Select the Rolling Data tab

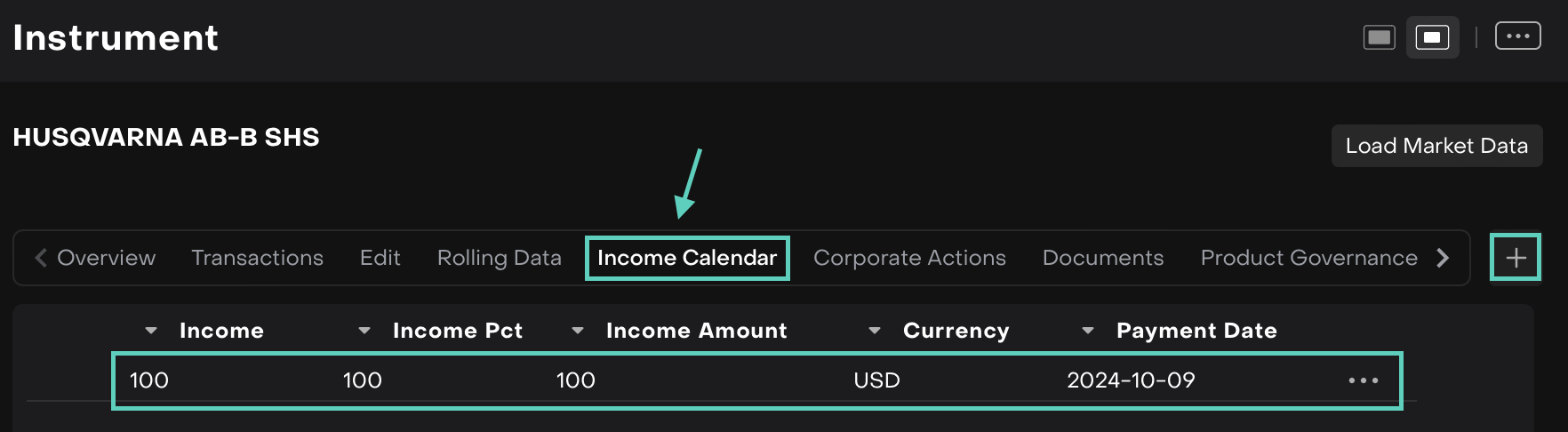(499, 258)
